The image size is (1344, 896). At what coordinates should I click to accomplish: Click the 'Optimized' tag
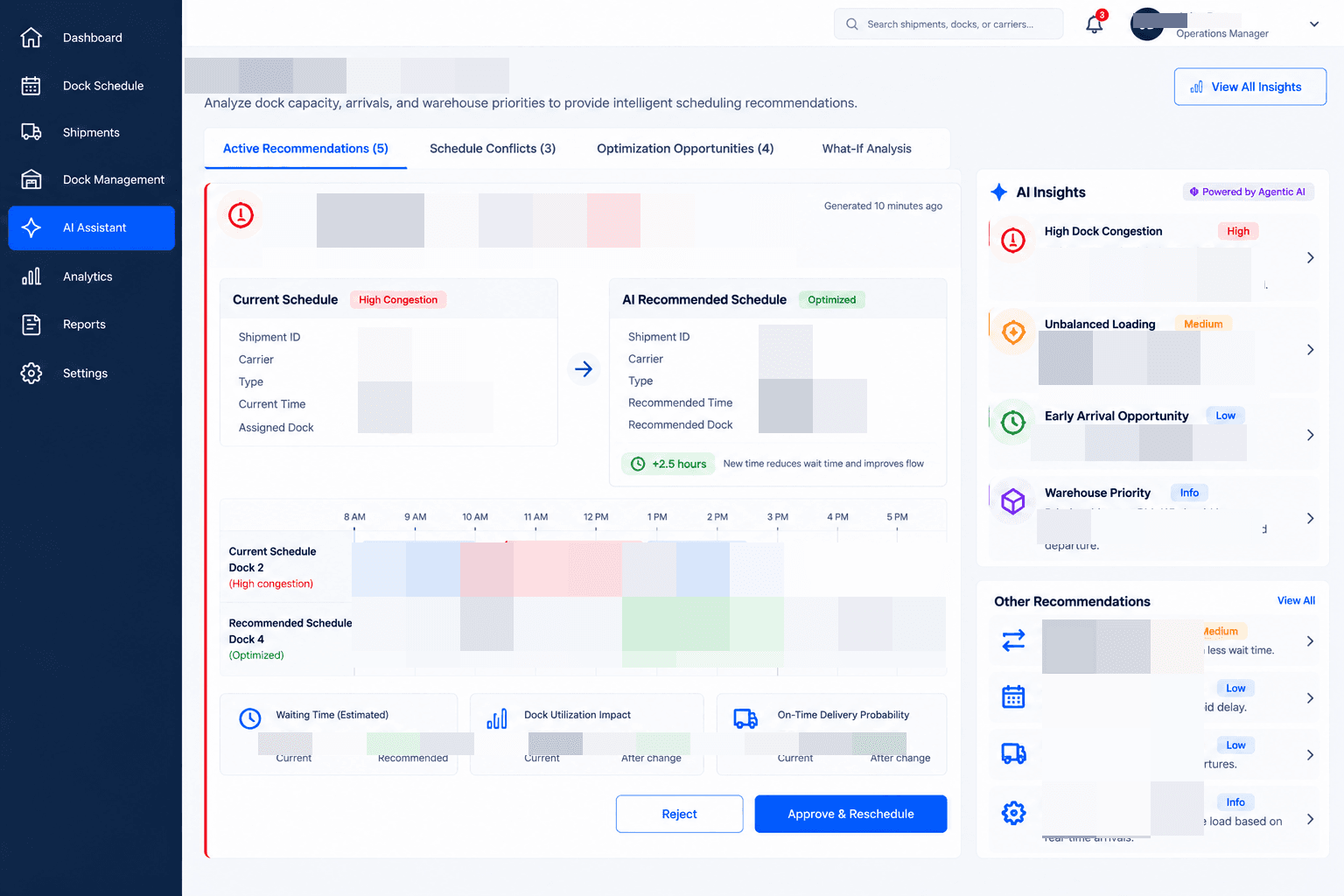831,300
